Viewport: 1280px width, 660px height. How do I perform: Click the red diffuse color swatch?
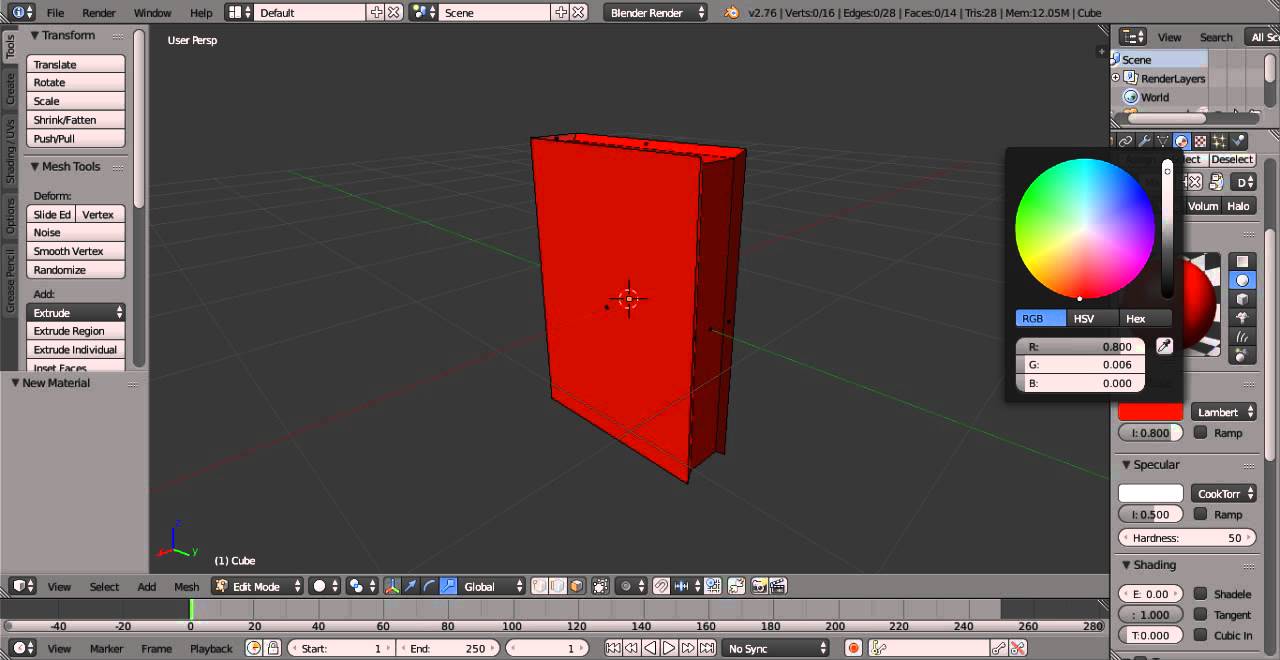[1150, 412]
